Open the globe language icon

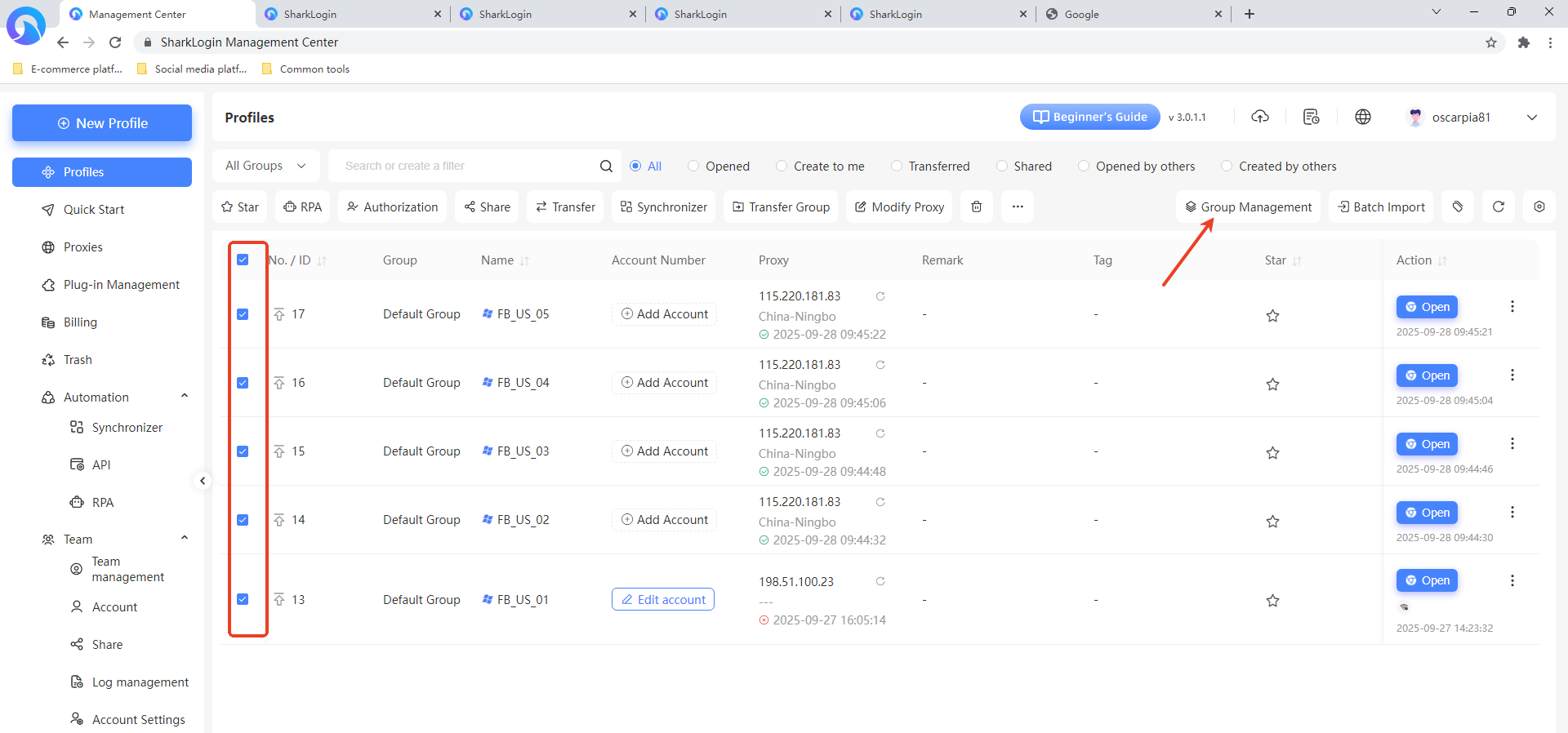coord(1362,118)
